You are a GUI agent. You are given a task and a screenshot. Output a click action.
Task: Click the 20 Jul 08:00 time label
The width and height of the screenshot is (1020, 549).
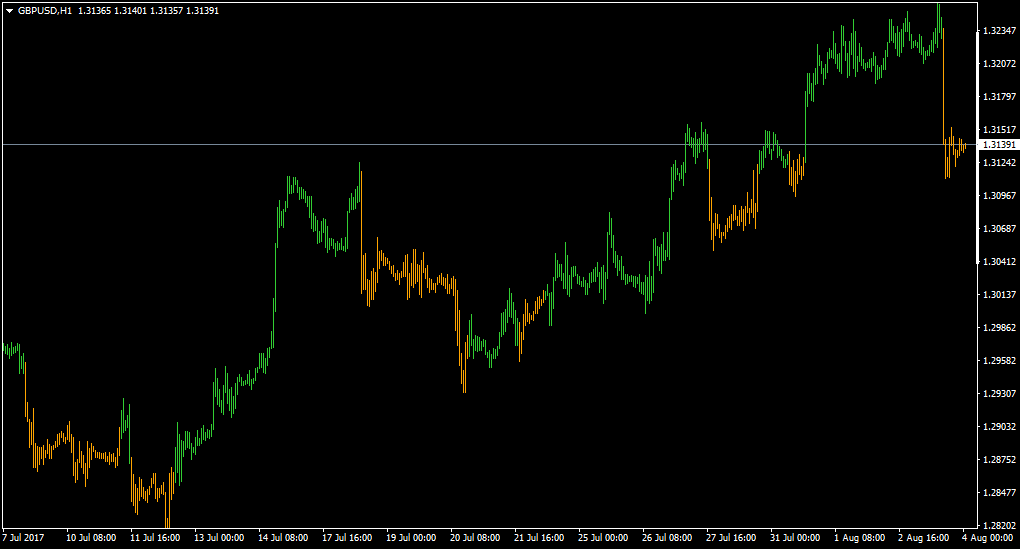tap(475, 537)
